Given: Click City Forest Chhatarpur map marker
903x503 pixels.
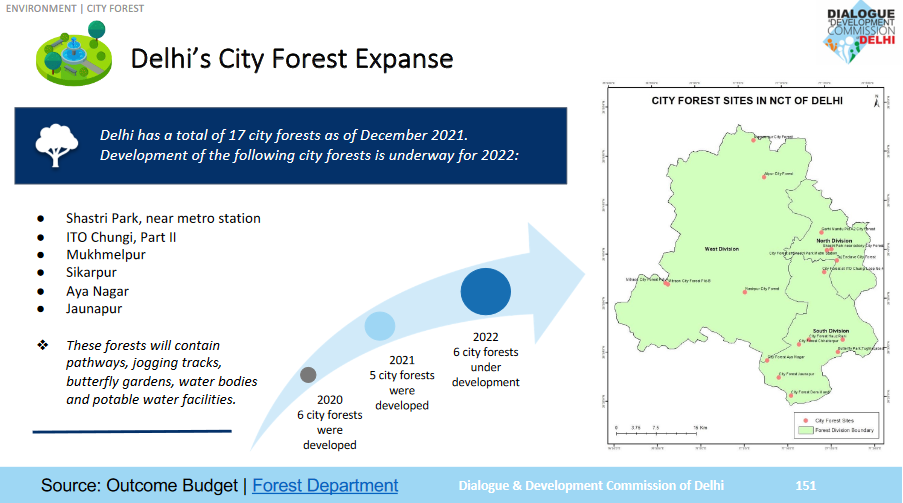Looking at the screenshot, I should 800,343.
